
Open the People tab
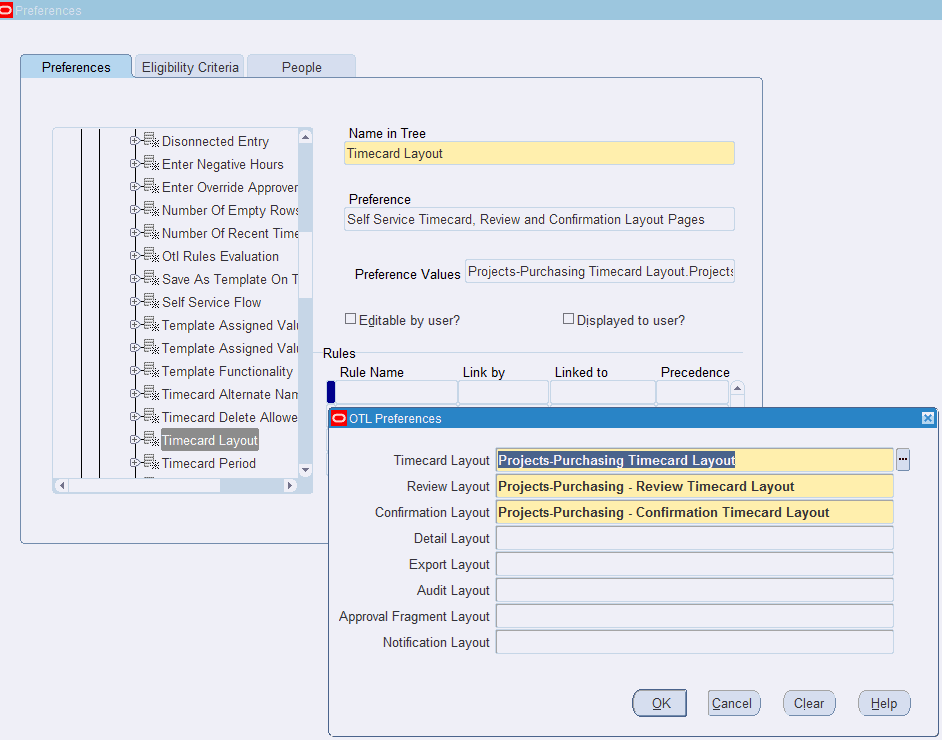(302, 67)
